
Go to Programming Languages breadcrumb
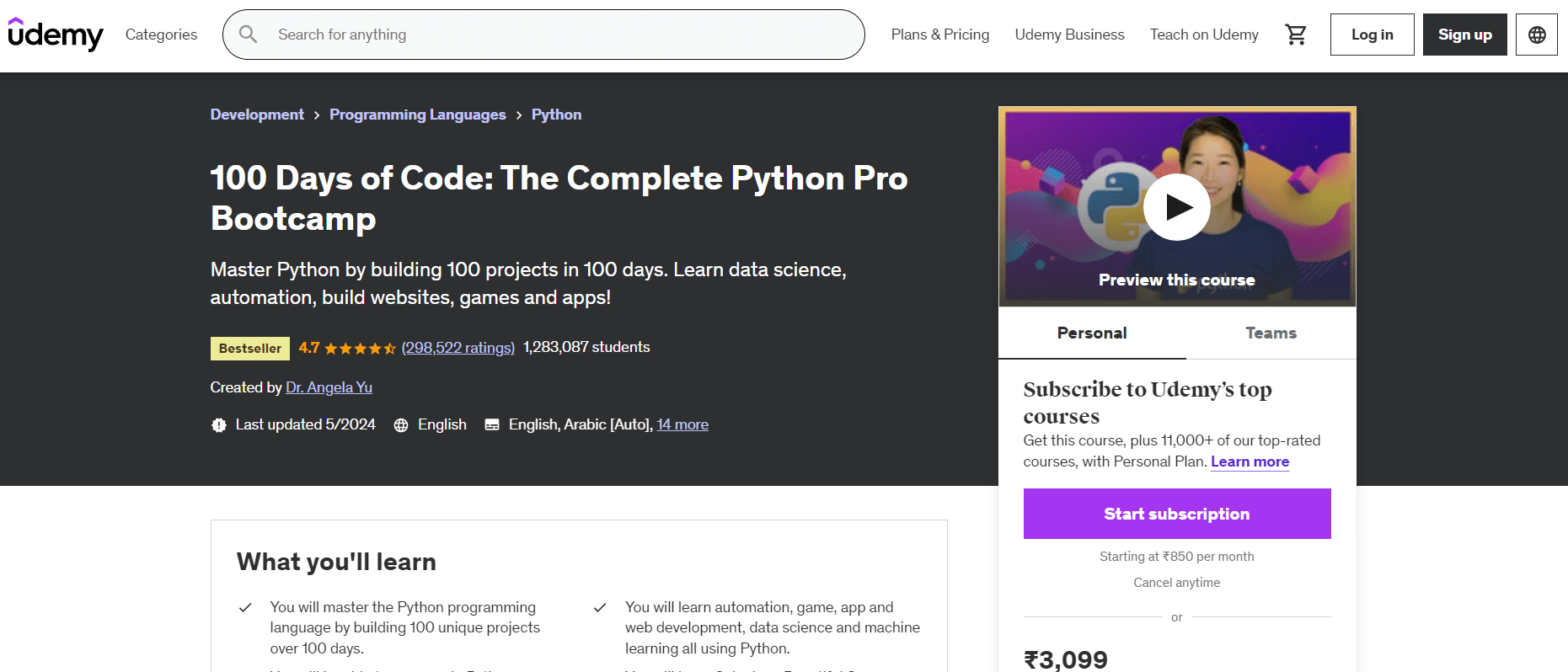[x=418, y=115]
